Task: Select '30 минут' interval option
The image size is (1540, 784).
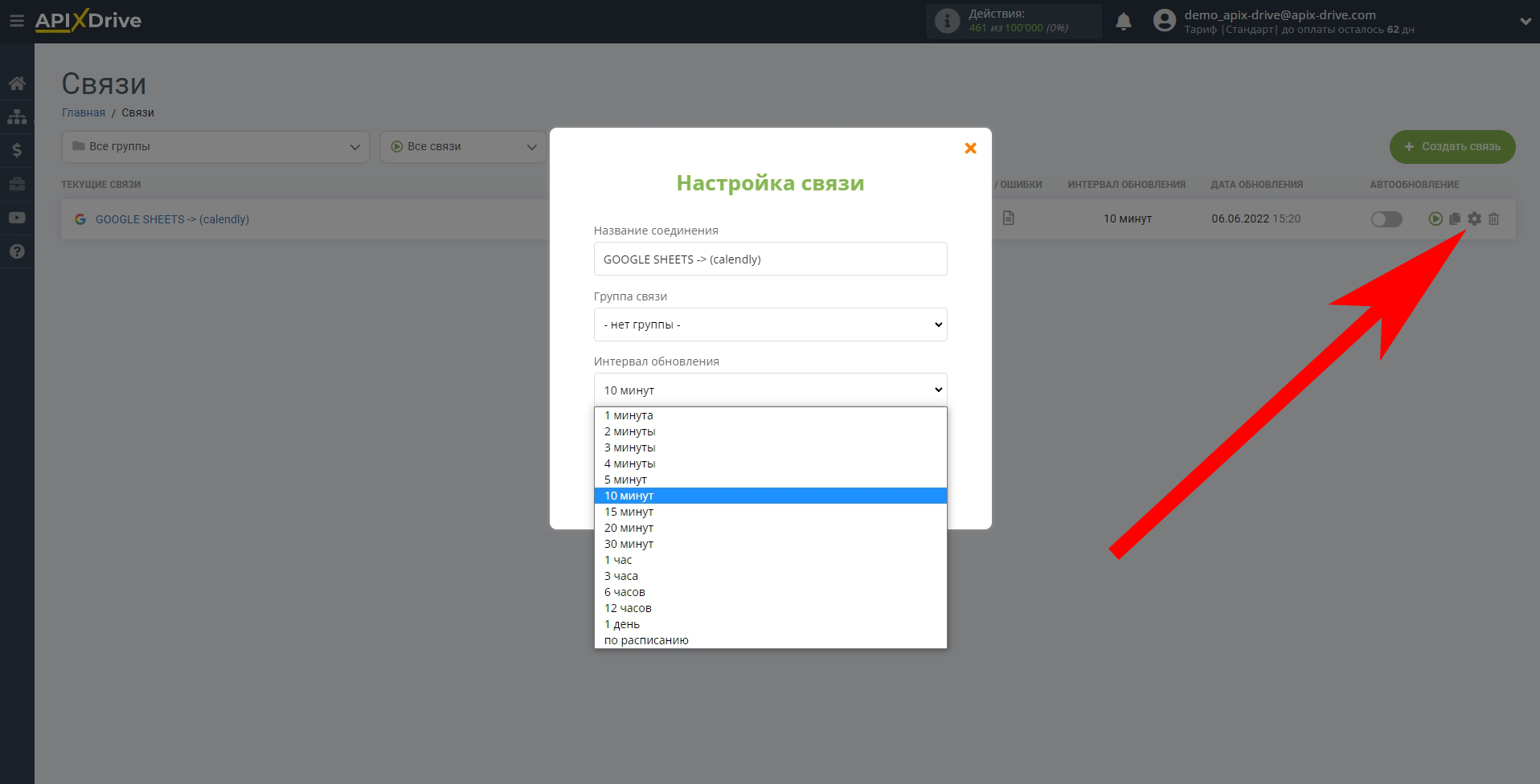Action: (770, 544)
